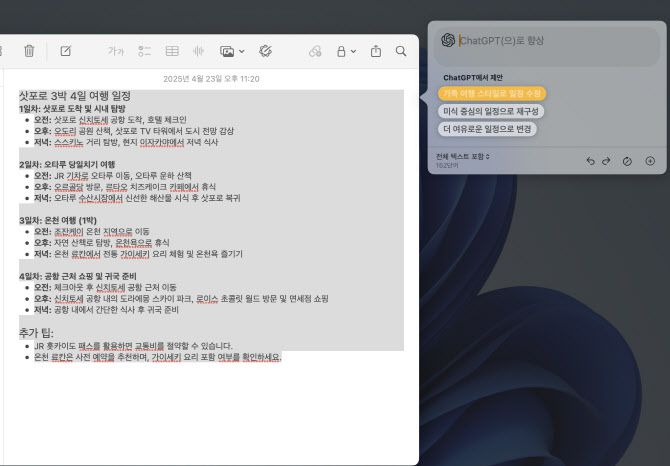Click the heading 3일차: 온천 여행 (1박)
Viewport: 670px width, 466px height.
[x=58, y=220]
